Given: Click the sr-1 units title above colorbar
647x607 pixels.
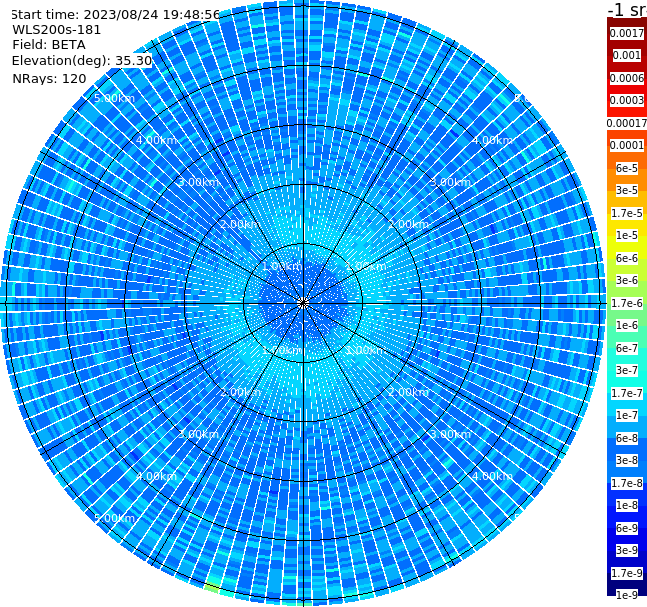Looking at the screenshot, I should [x=628, y=9].
